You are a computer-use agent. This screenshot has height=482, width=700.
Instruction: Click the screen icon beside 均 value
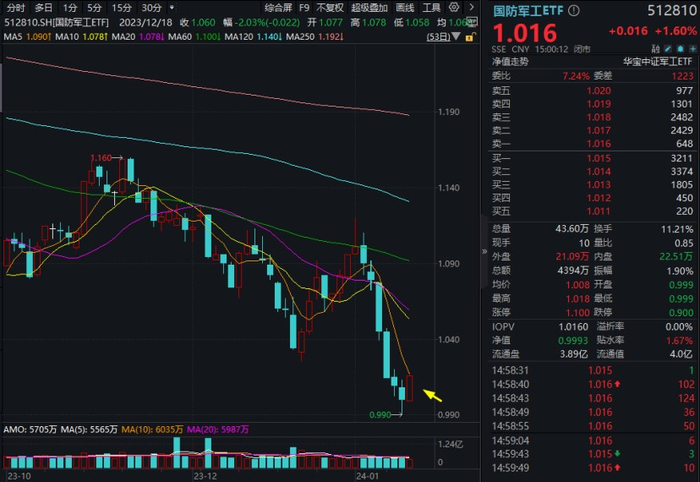pyautogui.click(x=472, y=22)
